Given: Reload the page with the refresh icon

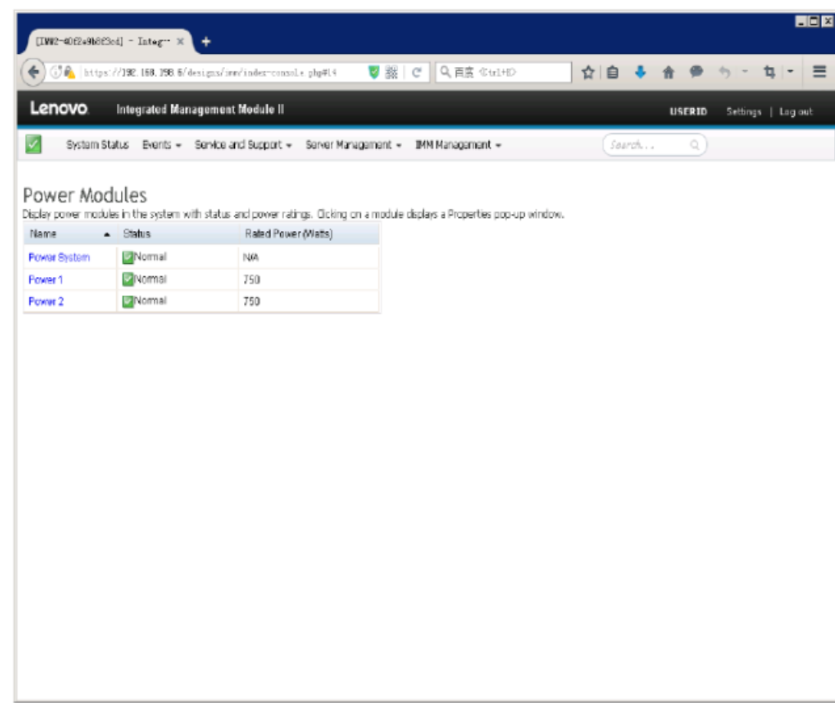Looking at the screenshot, I should (x=416, y=72).
